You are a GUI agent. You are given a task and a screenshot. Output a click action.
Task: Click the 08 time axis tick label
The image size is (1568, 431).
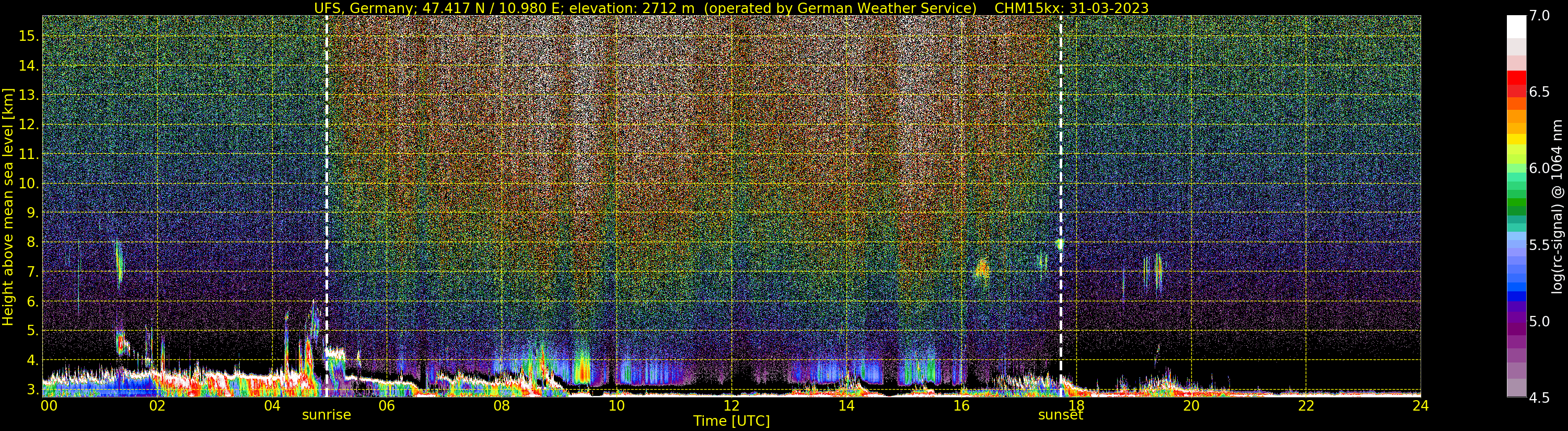[502, 405]
